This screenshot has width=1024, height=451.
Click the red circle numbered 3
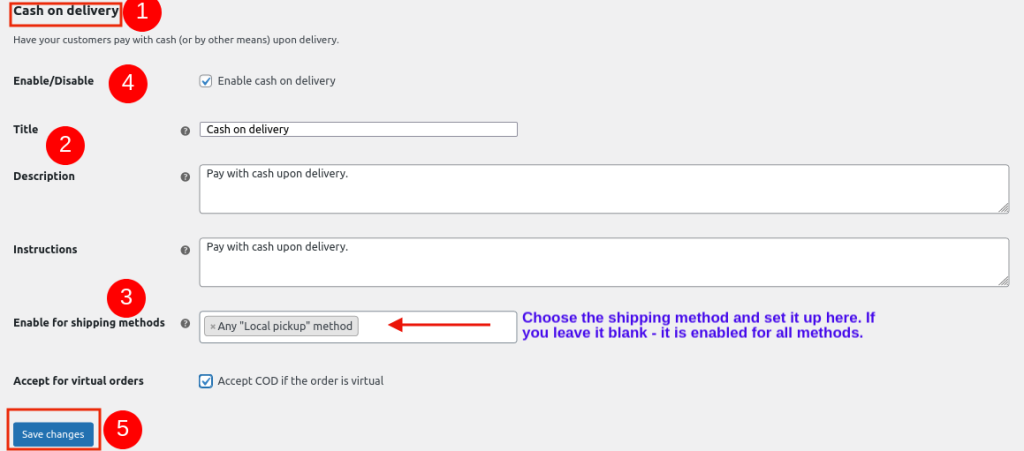point(126,296)
